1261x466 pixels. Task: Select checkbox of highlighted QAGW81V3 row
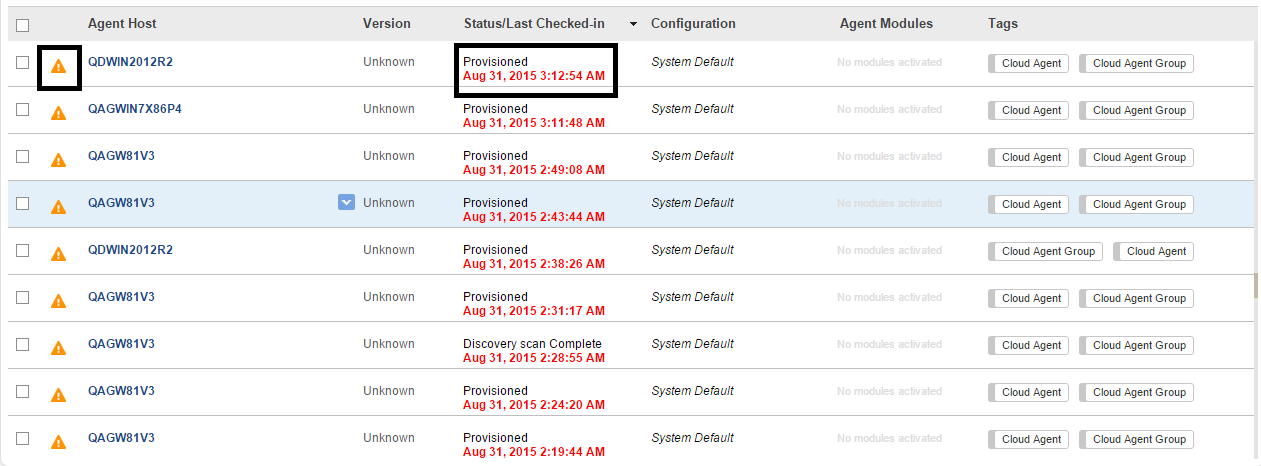point(22,203)
